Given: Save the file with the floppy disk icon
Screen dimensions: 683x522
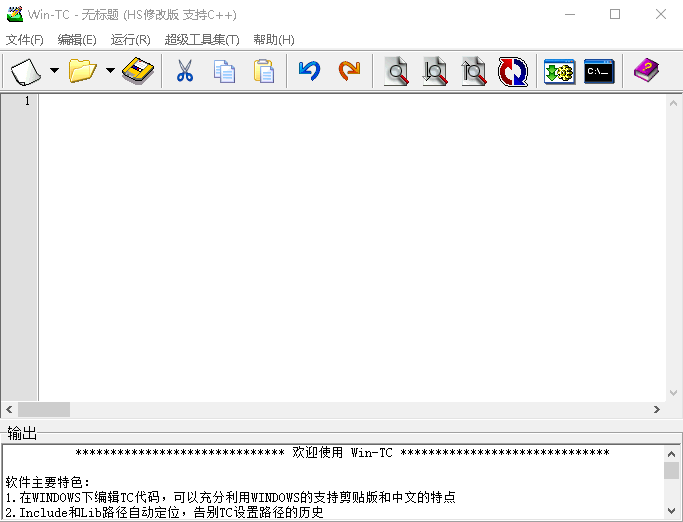Looking at the screenshot, I should pyautogui.click(x=138, y=71).
